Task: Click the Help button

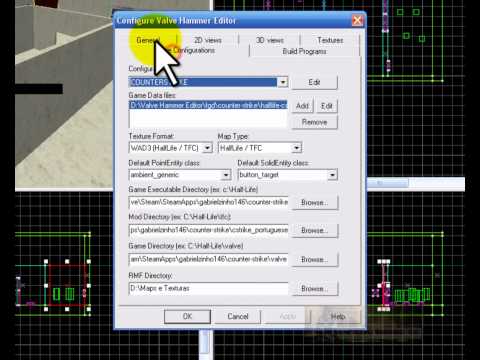Action: pos(338,316)
